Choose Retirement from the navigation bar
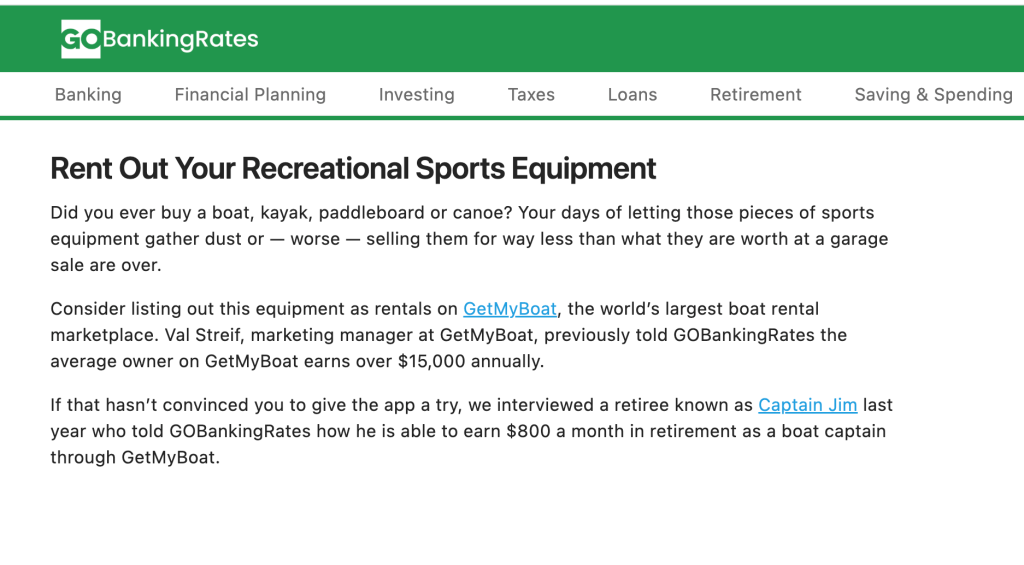The width and height of the screenshot is (1024, 565). [755, 95]
